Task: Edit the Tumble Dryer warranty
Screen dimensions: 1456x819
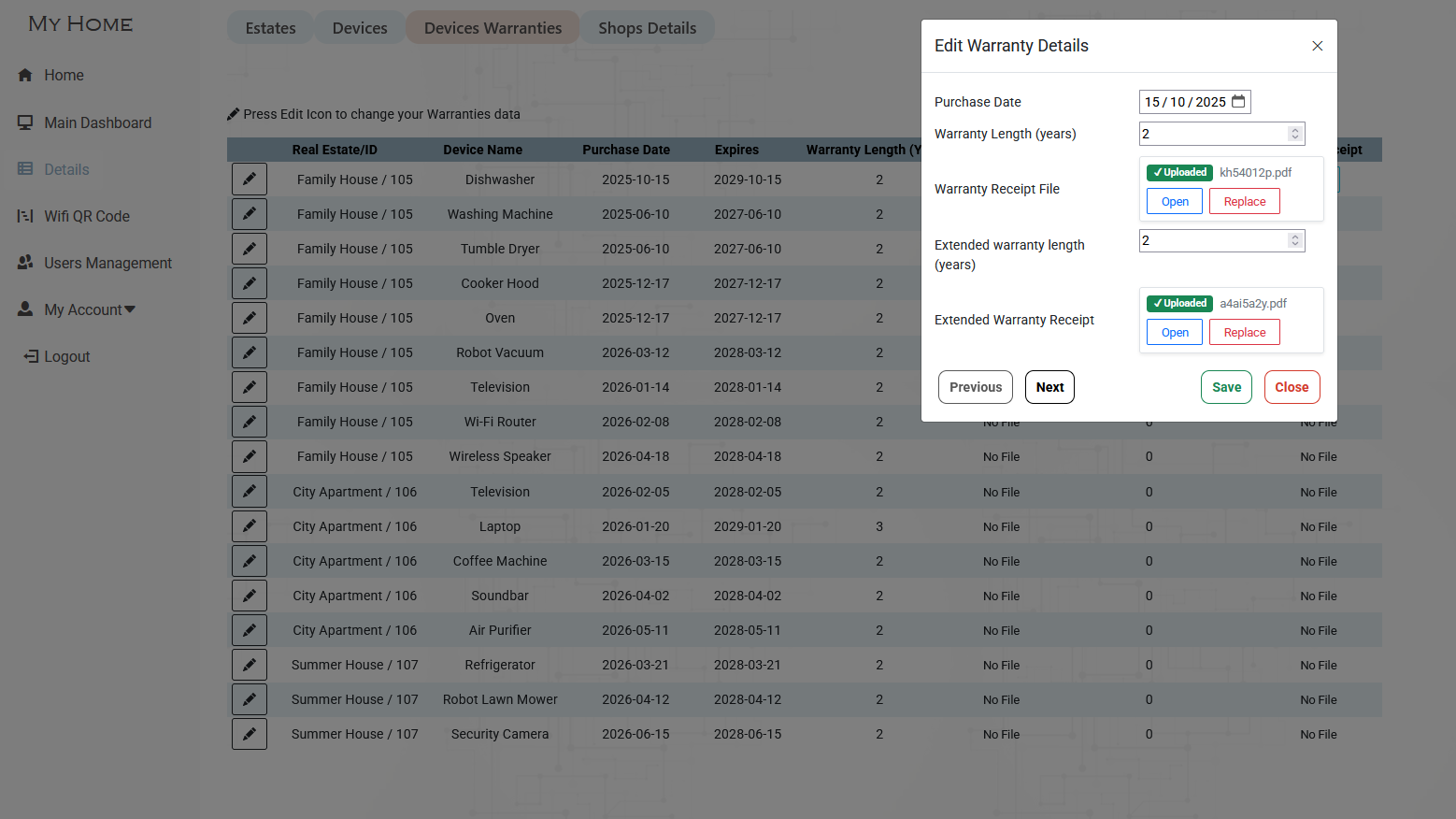Action: point(250,249)
